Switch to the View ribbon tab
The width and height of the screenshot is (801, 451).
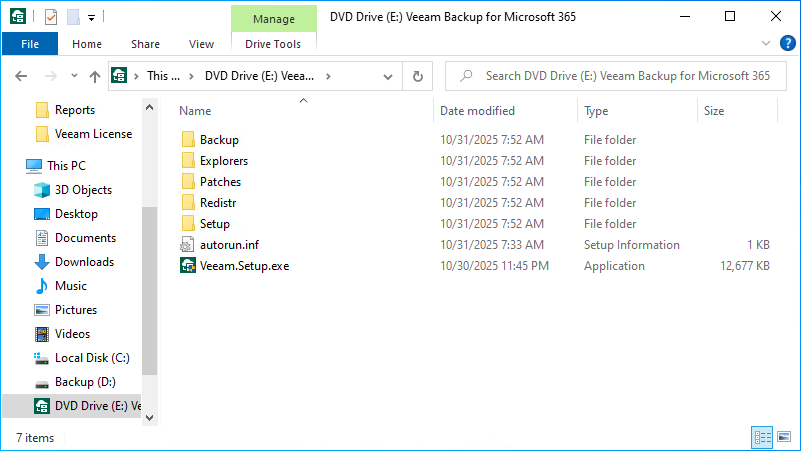201,44
